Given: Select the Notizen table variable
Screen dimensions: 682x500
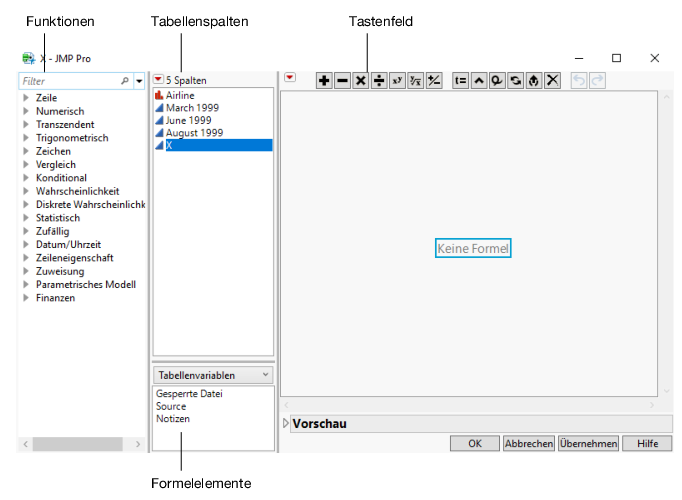Looking at the screenshot, I should click(173, 419).
